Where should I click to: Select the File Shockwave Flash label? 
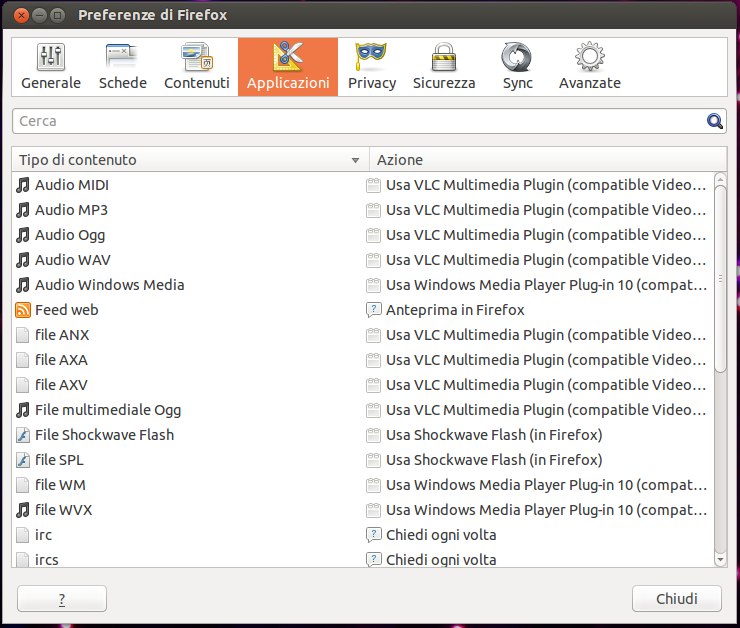(105, 435)
